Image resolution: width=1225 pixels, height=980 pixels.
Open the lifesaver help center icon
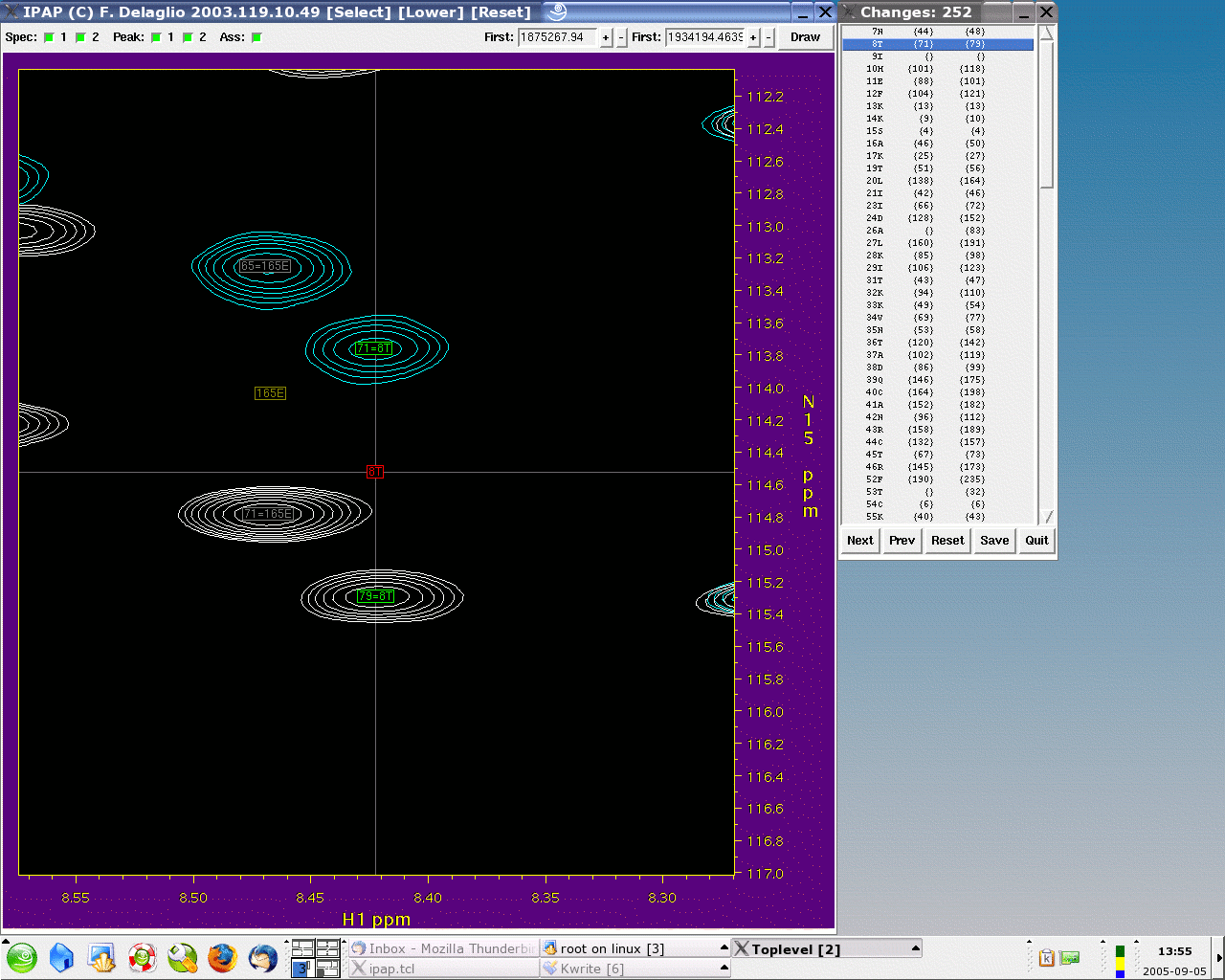coord(143,958)
